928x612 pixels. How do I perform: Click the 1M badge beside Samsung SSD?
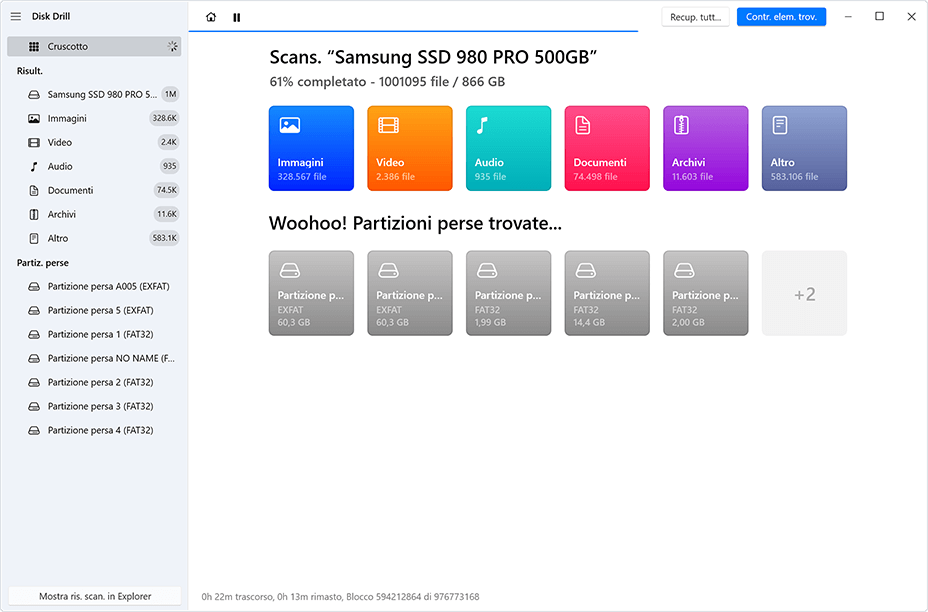tap(170, 94)
